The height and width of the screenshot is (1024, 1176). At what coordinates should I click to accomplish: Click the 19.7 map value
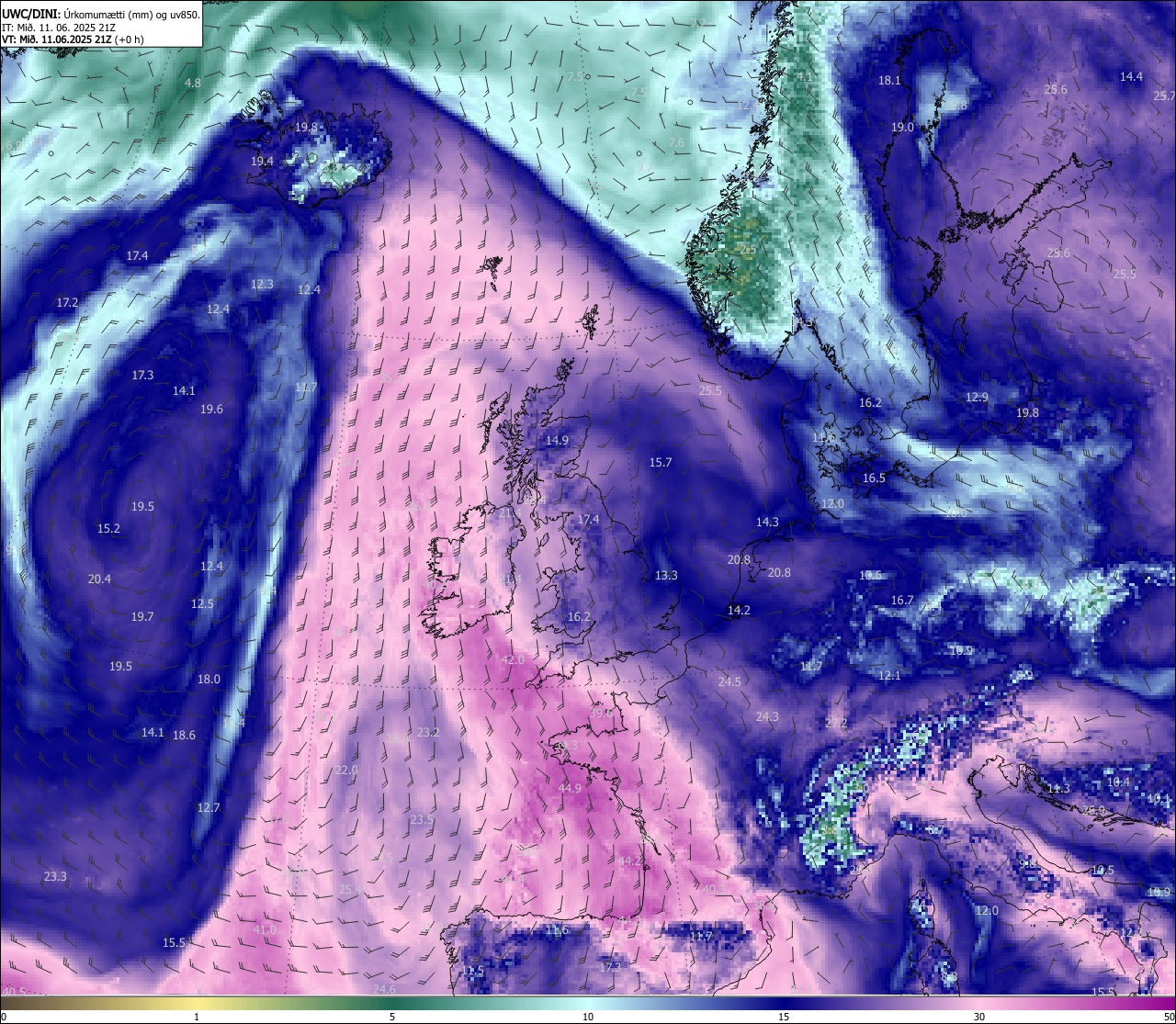coord(142,617)
